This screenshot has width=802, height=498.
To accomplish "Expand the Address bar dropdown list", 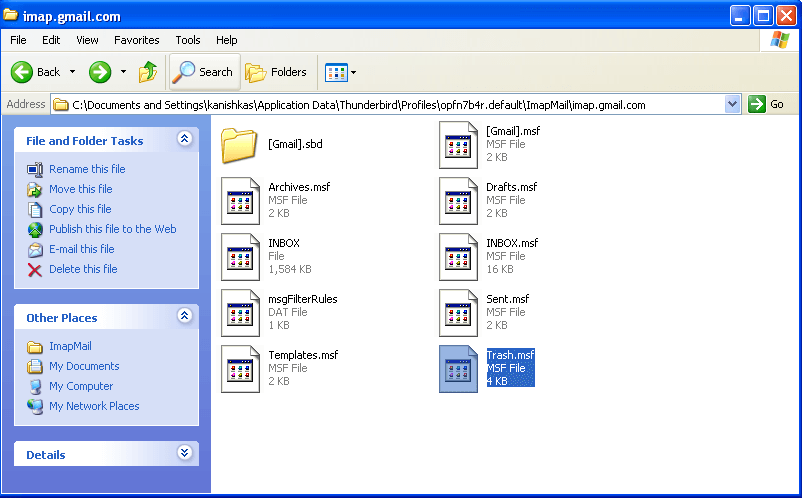I will 732,104.
